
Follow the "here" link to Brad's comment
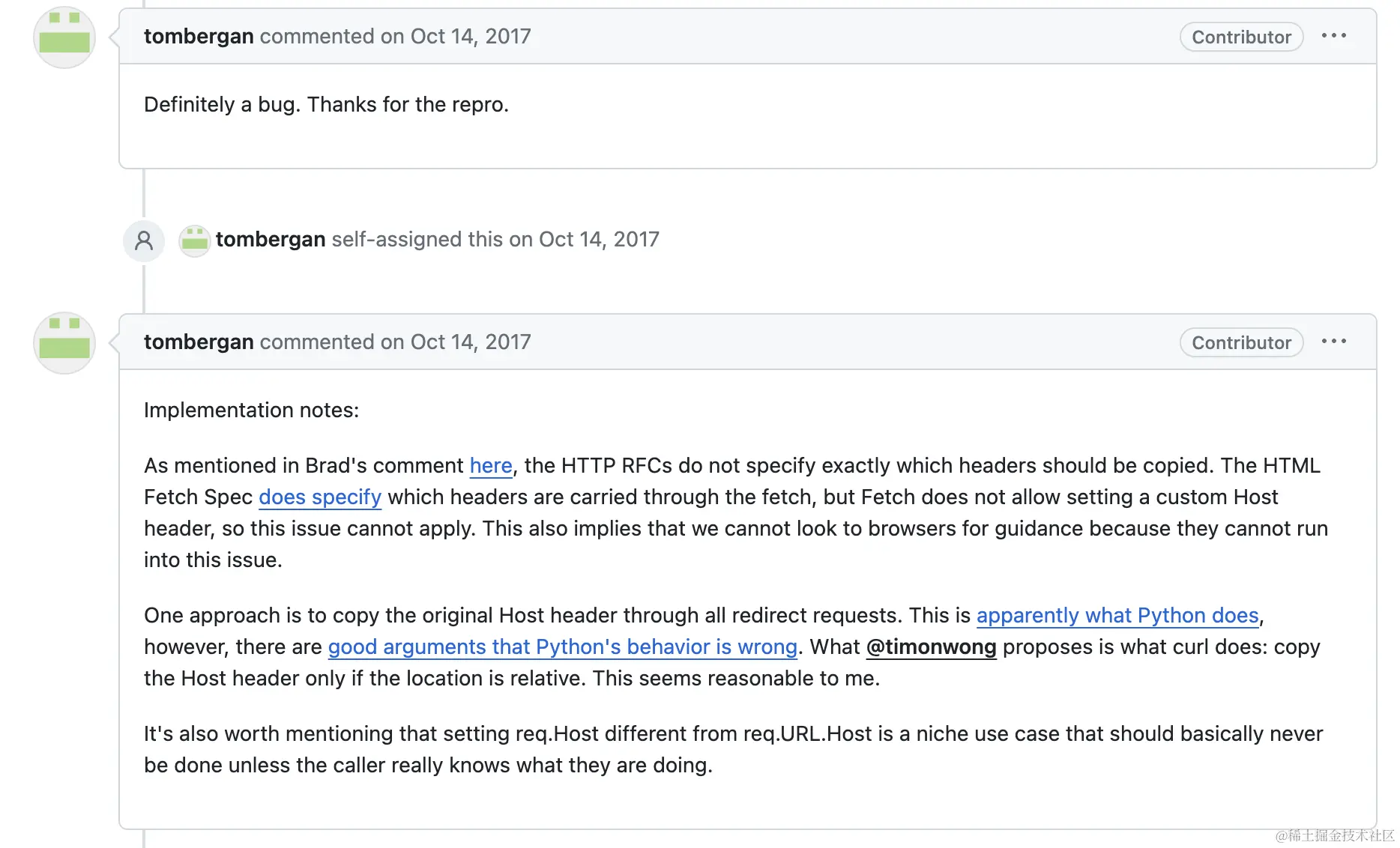[491, 465]
